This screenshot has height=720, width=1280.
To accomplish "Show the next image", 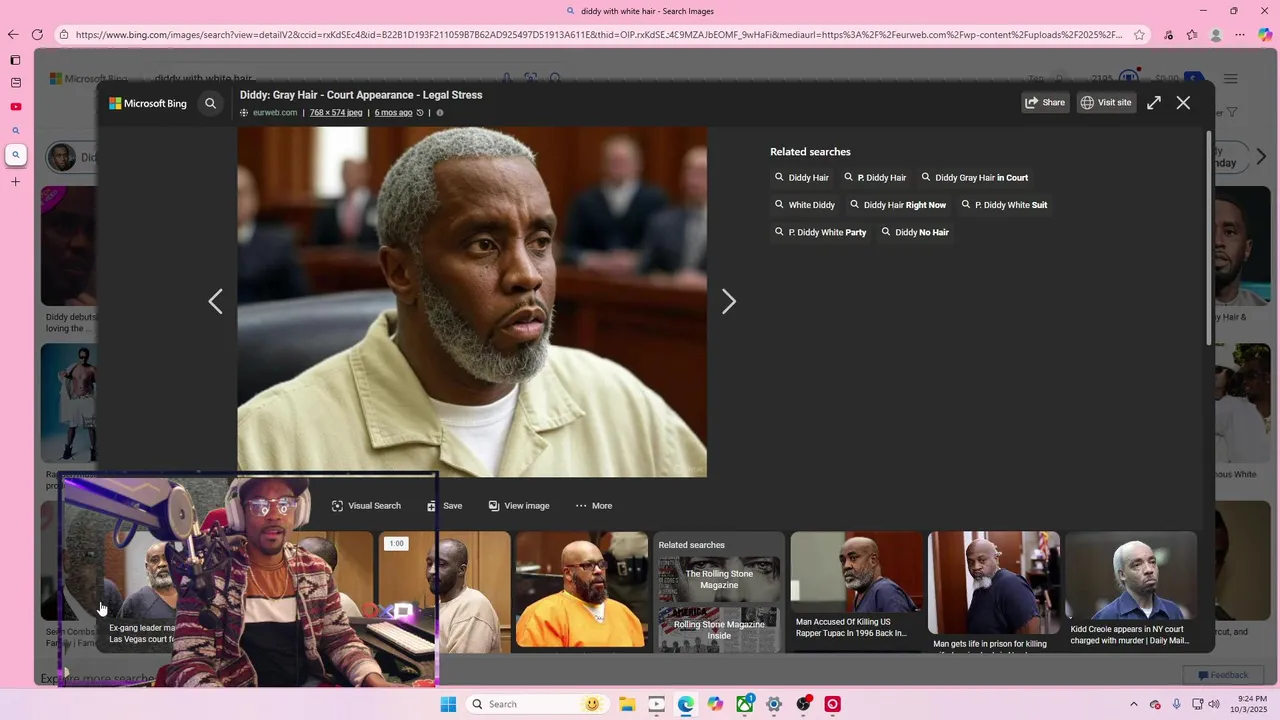I will 729,301.
